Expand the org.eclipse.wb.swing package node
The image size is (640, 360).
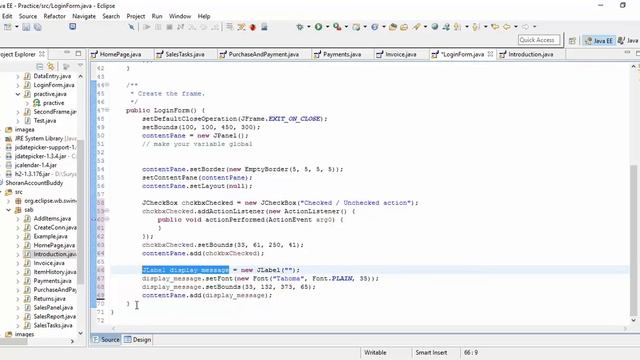tap(8, 201)
